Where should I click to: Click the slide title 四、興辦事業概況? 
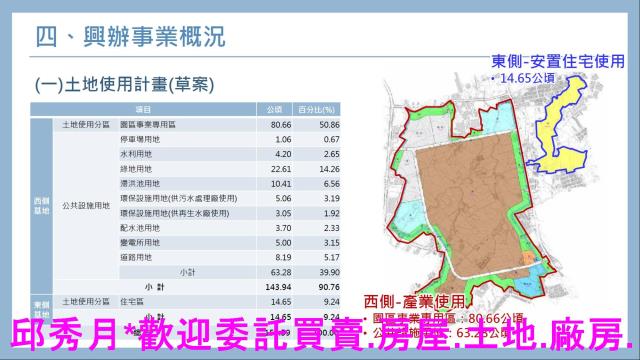click(x=130, y=37)
